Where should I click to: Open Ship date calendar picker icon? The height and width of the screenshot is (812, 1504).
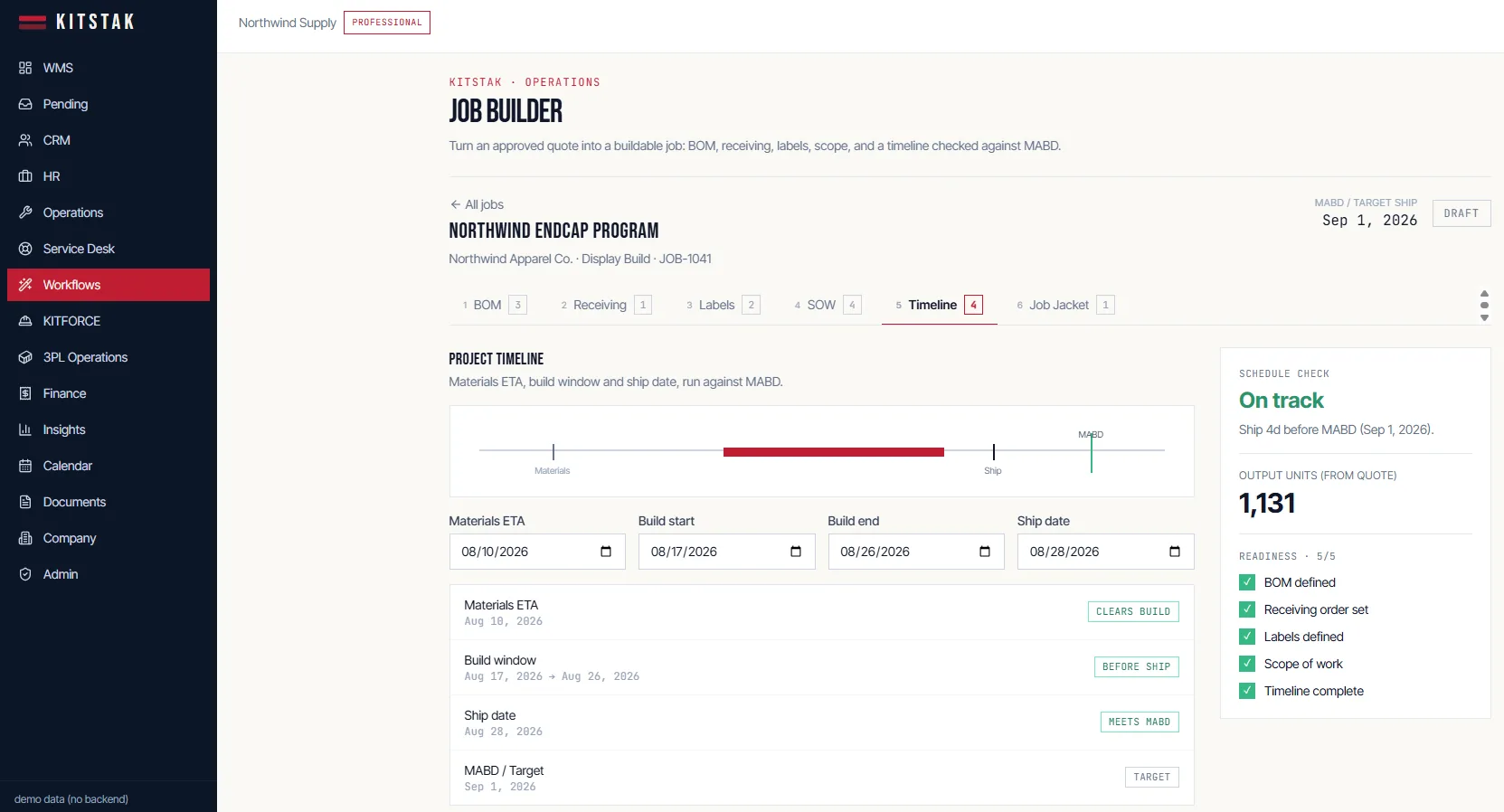point(1175,552)
